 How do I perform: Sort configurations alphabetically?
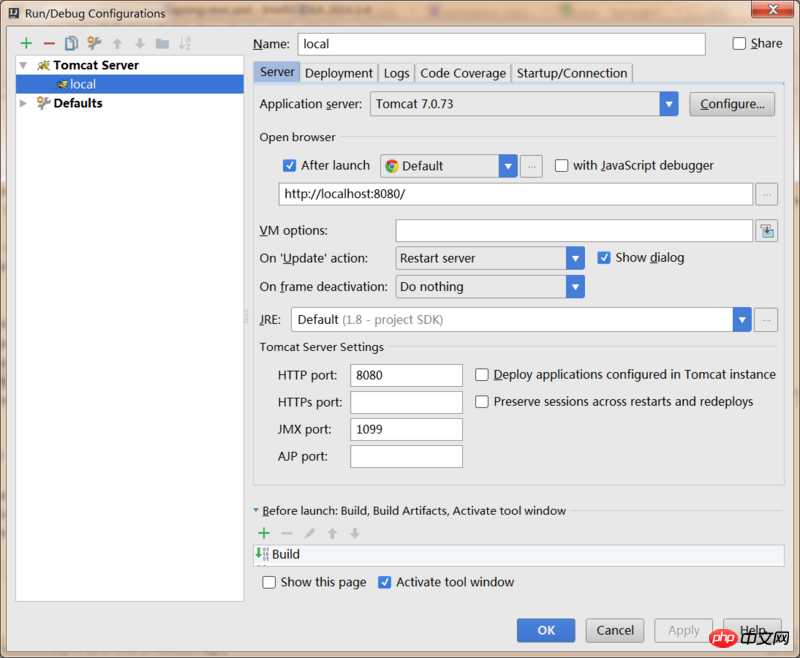click(x=185, y=43)
